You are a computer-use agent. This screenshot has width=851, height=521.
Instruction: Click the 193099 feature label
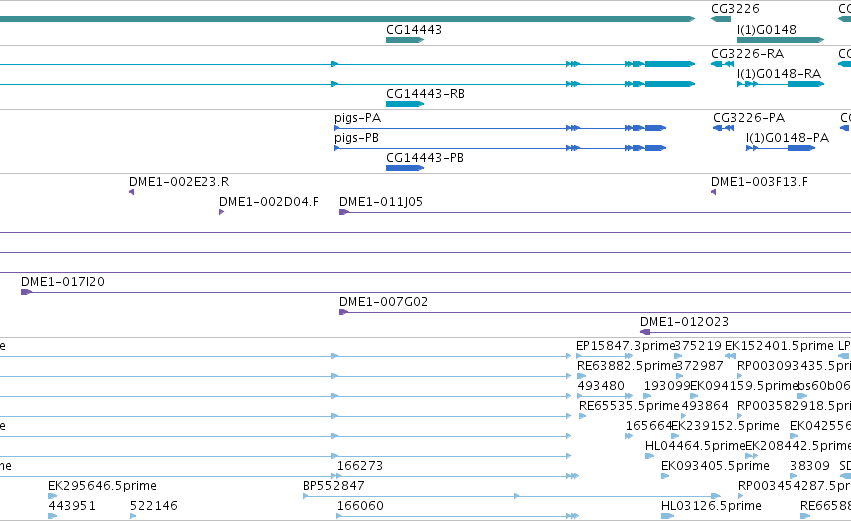point(667,386)
